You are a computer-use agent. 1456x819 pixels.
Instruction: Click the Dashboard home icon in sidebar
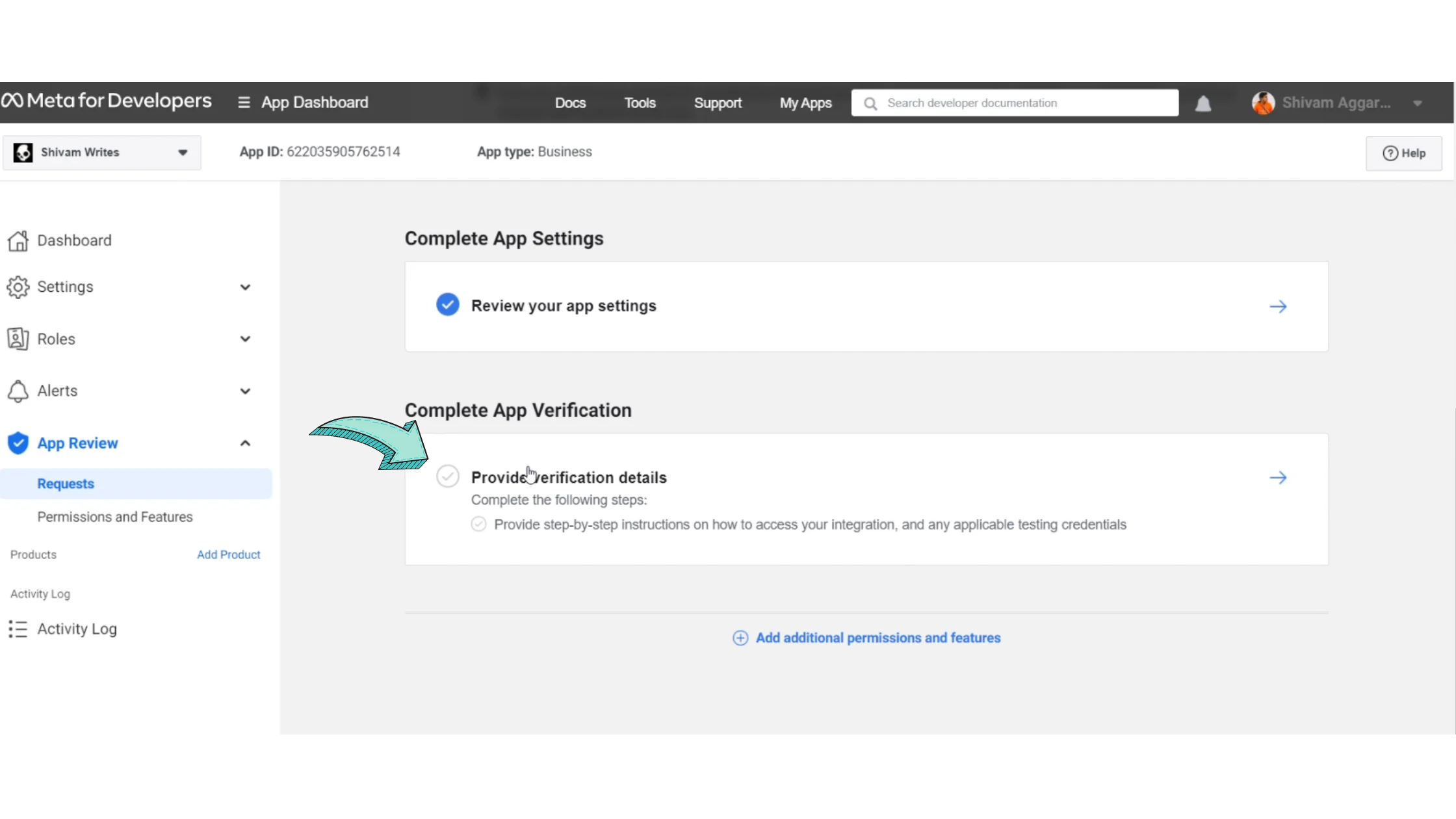click(x=18, y=240)
